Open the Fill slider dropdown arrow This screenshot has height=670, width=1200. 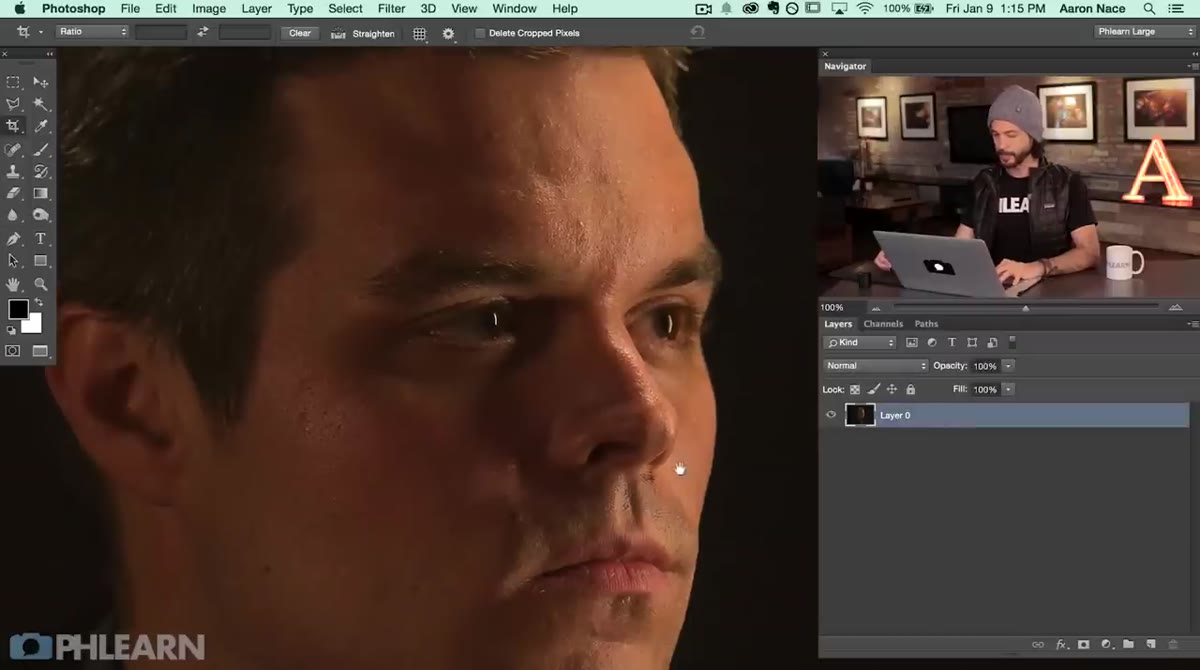[1008, 389]
